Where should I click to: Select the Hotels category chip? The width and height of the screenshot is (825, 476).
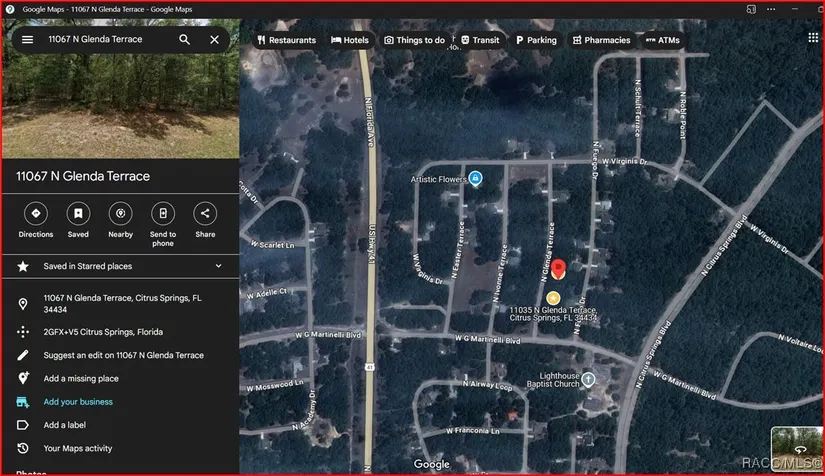pos(349,40)
